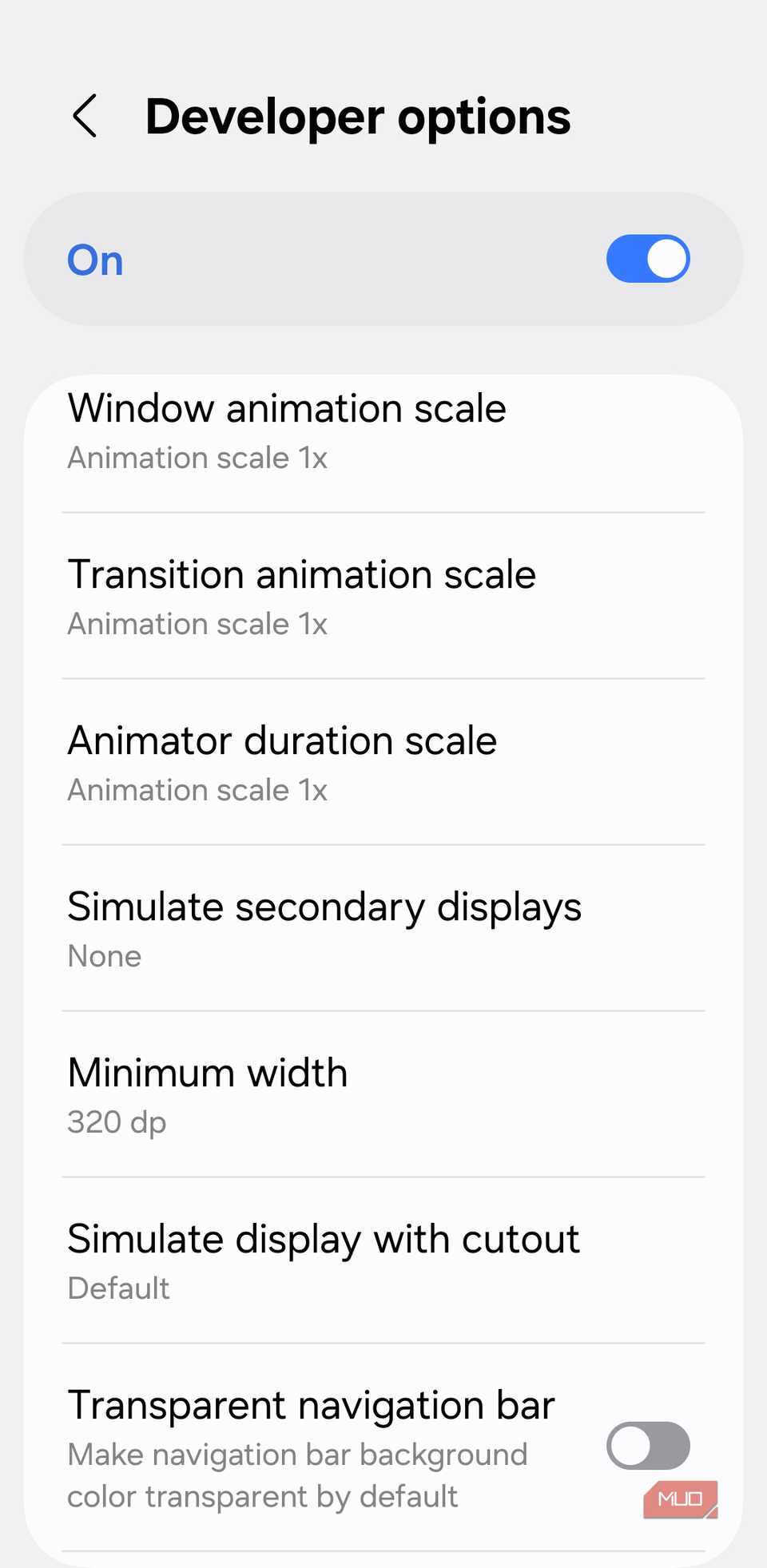The height and width of the screenshot is (1568, 767).
Task: Tap Animation scale 1x under Animator duration
Action: [x=197, y=791]
